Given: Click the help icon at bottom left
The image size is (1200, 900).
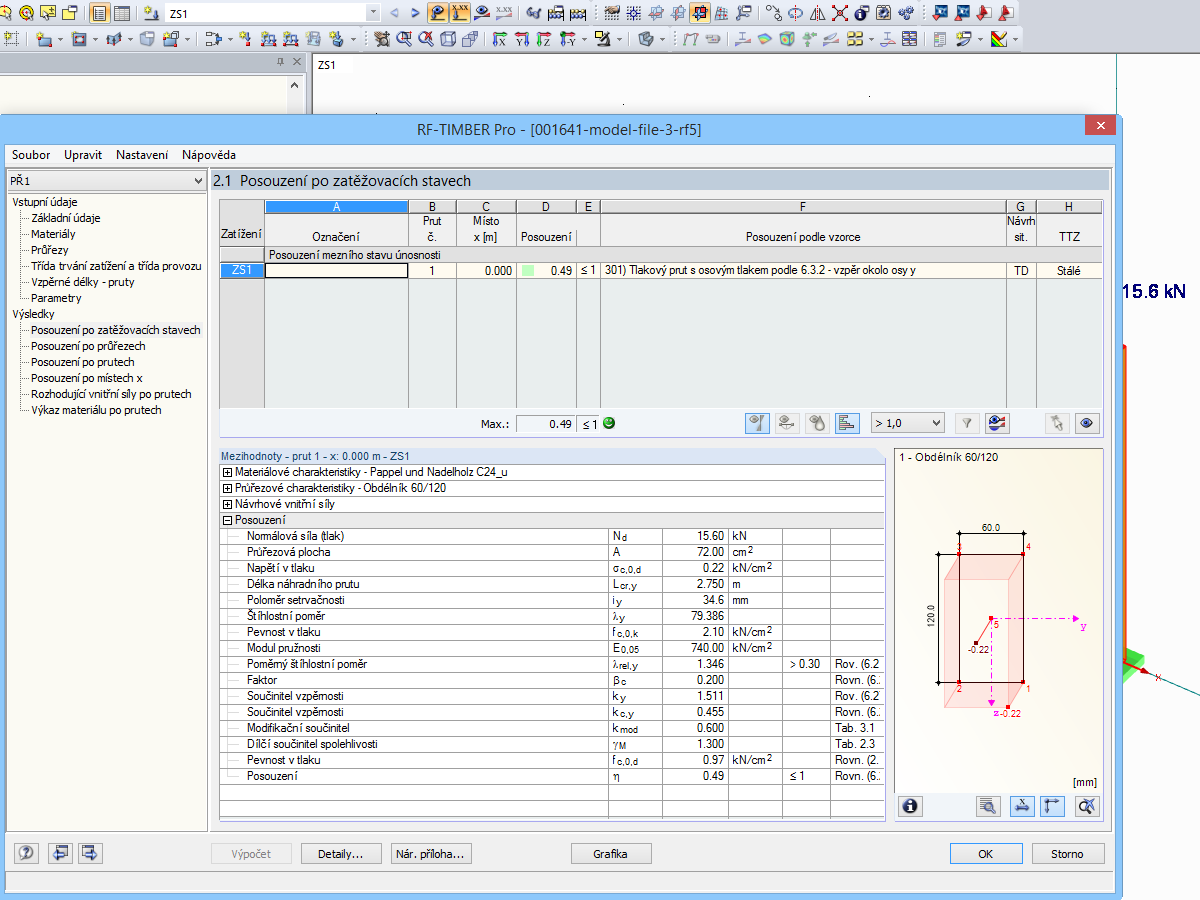Looking at the screenshot, I should pos(27,853).
